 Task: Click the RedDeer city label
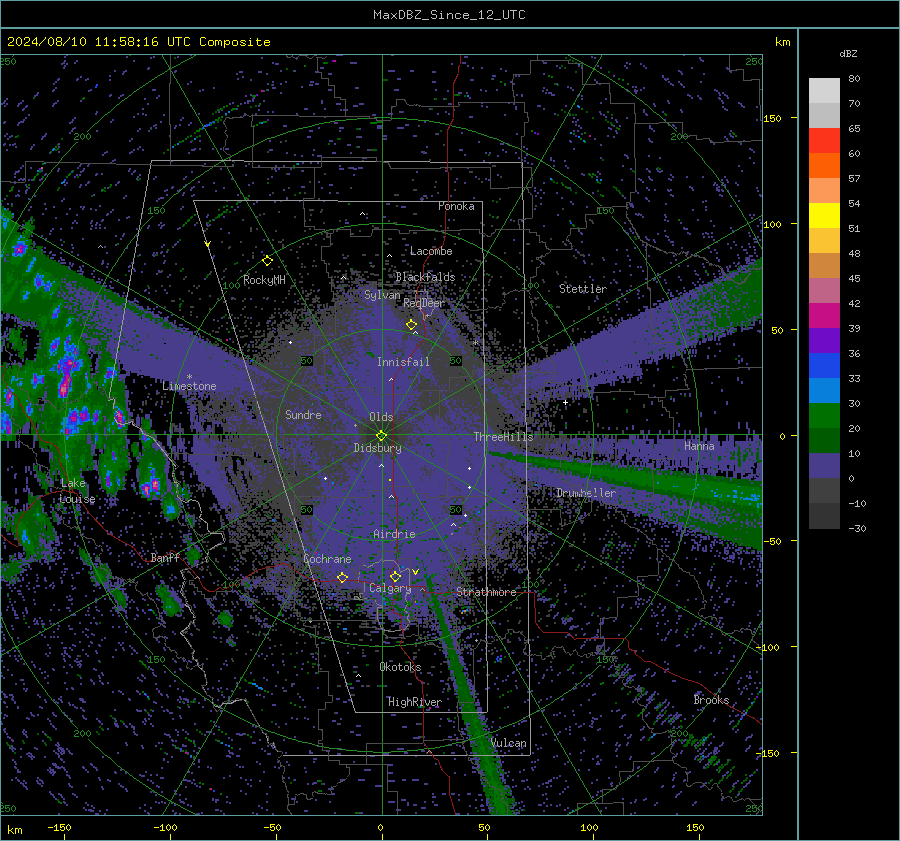[x=424, y=303]
